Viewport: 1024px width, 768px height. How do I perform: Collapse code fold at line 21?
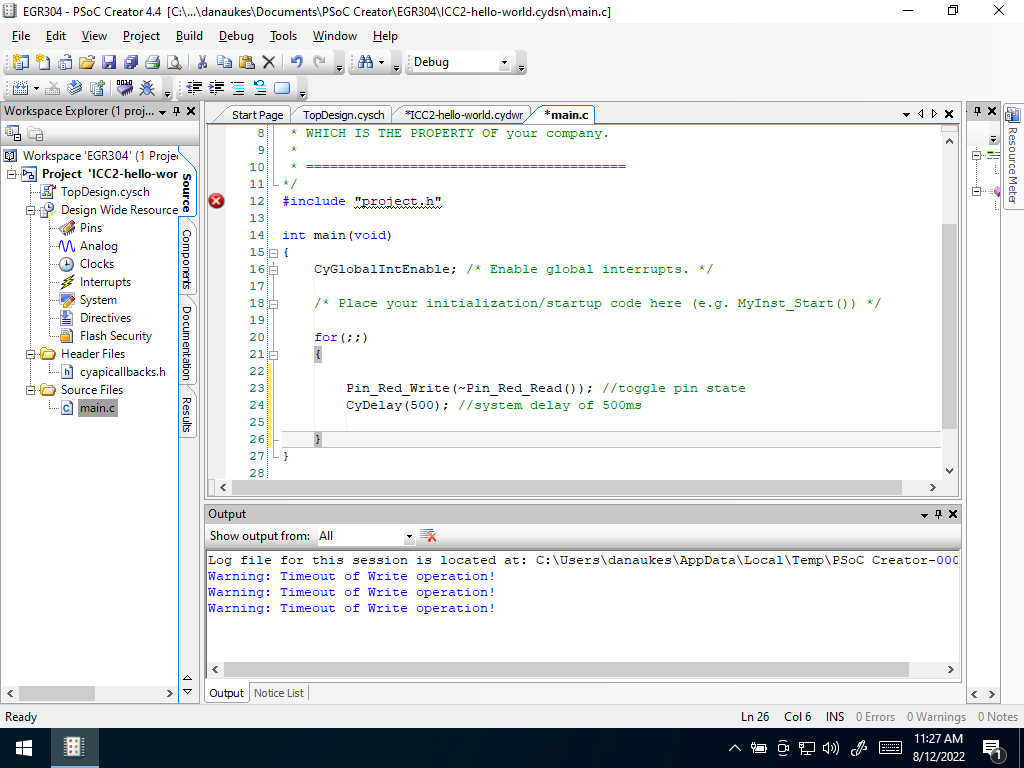click(x=274, y=355)
